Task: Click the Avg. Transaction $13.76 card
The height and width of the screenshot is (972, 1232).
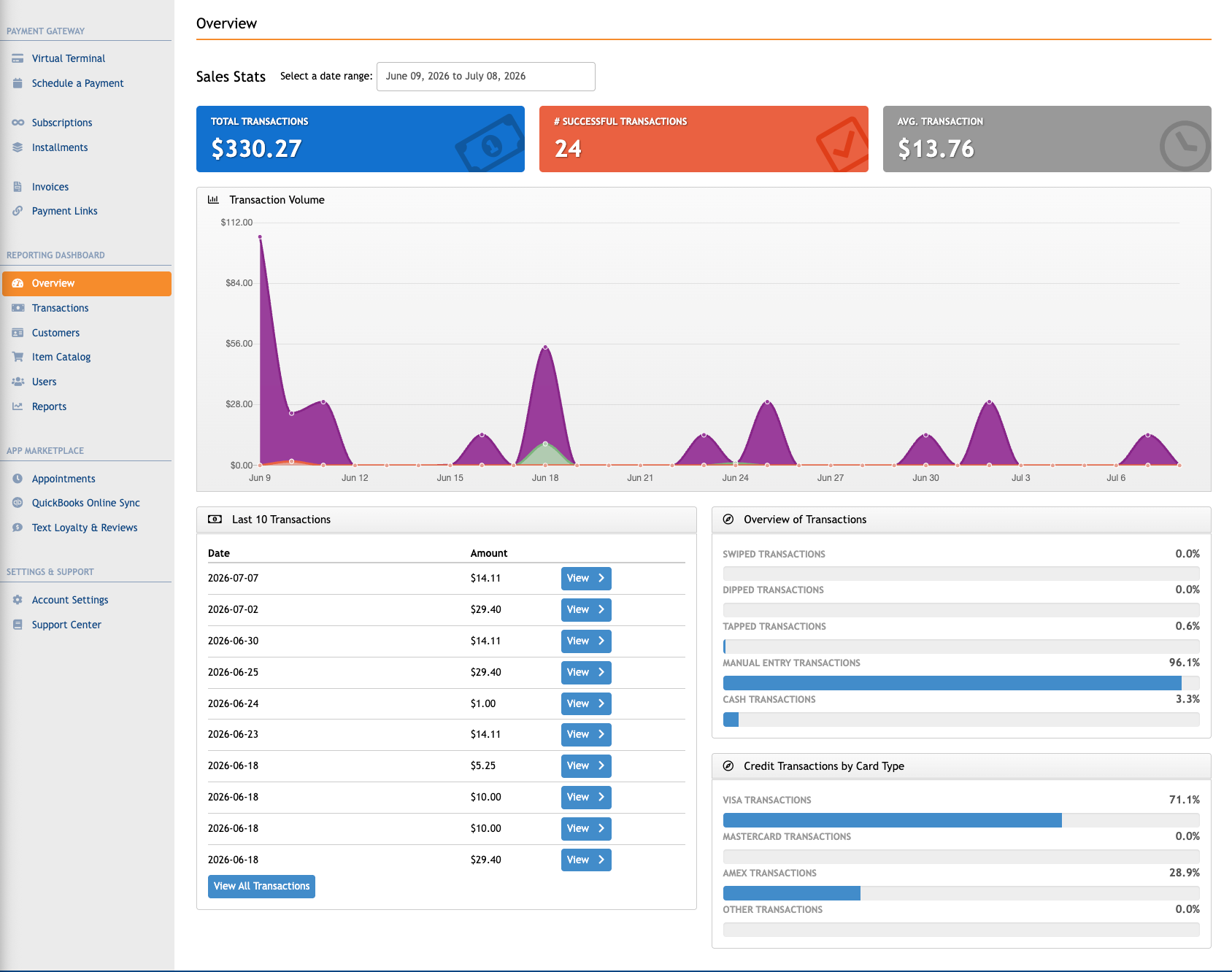Action: [x=1047, y=139]
